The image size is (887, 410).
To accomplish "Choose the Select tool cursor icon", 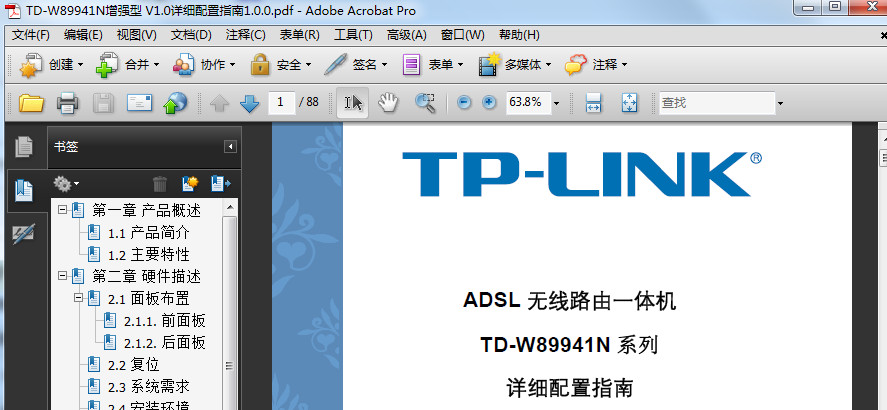I will (353, 102).
